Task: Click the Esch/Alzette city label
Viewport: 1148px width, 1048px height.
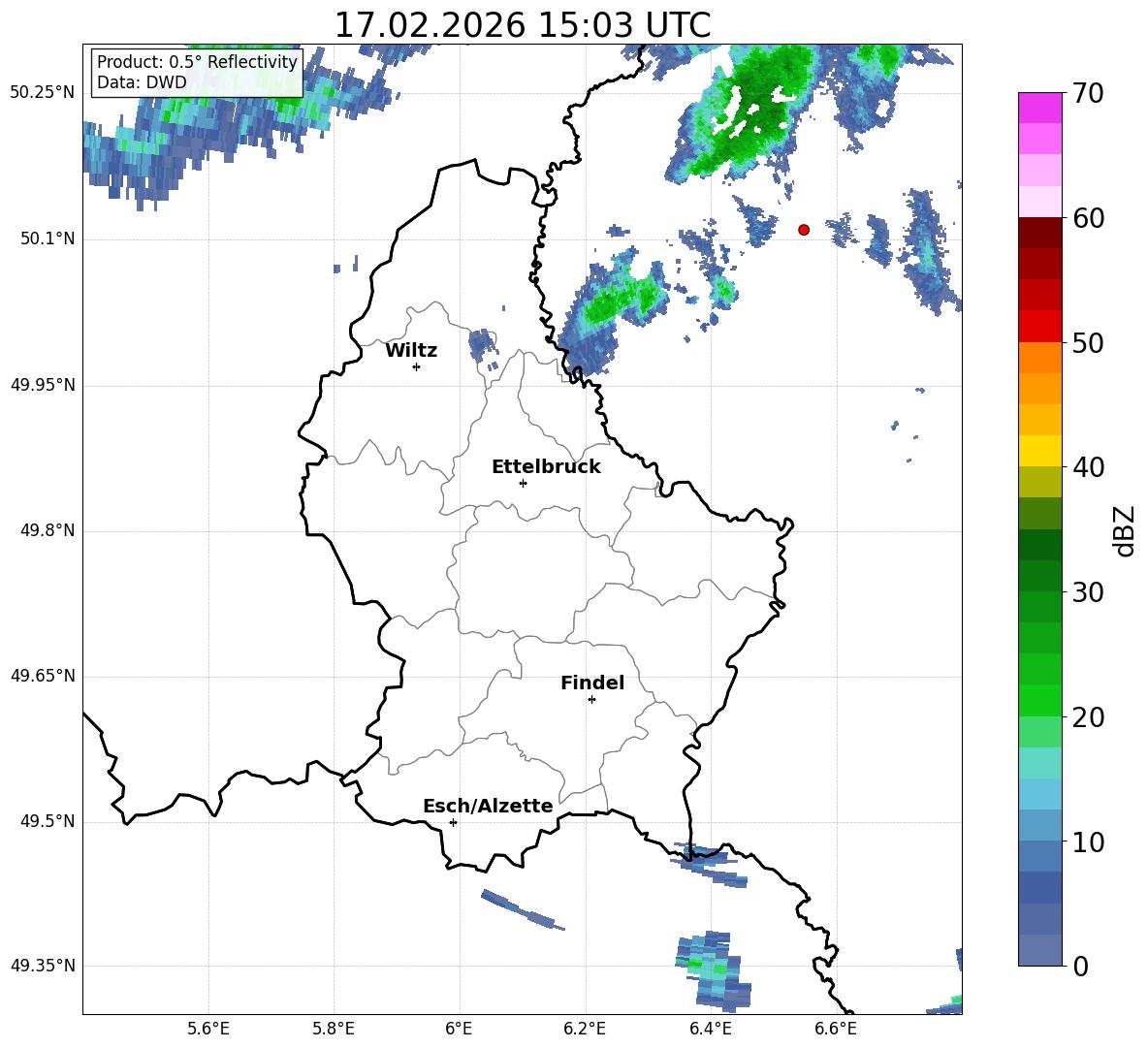Action: click(x=488, y=806)
